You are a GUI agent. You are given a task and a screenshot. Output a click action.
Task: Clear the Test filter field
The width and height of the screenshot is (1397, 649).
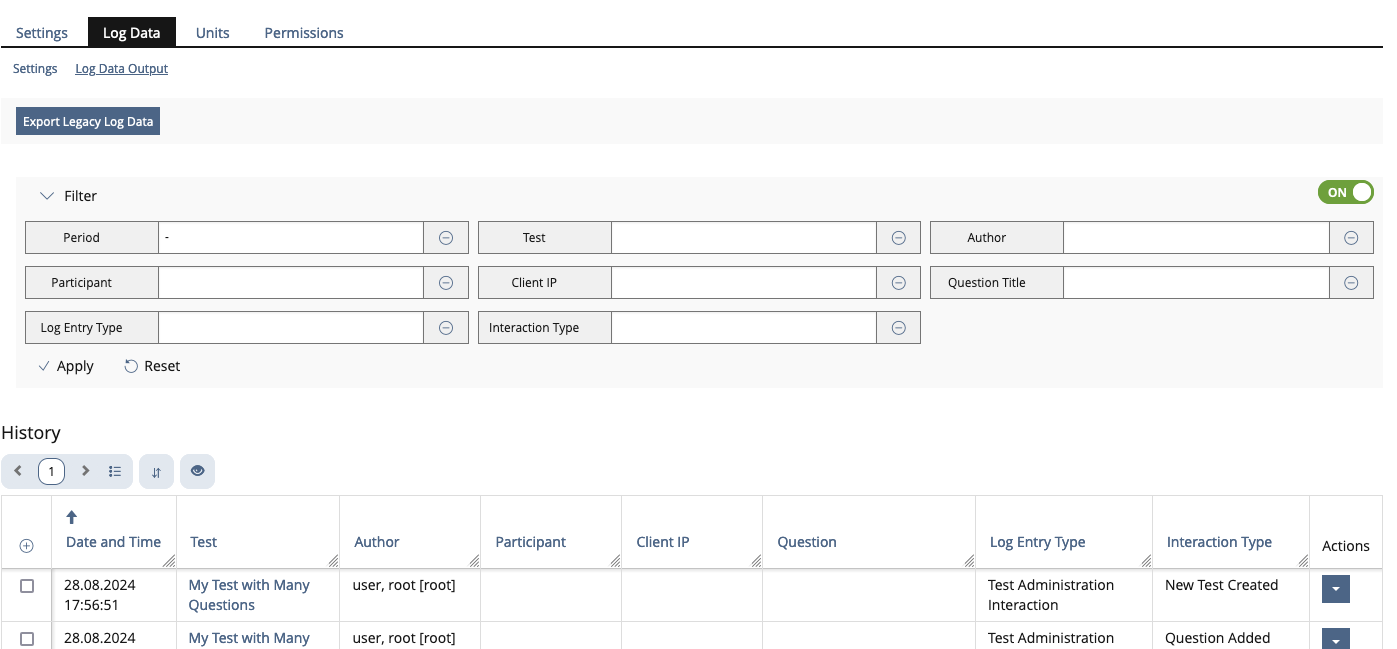tap(898, 237)
